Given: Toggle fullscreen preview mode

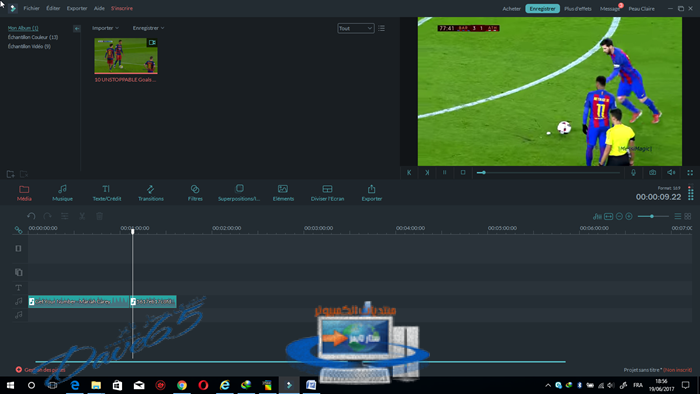Looking at the screenshot, I should coord(690,172).
